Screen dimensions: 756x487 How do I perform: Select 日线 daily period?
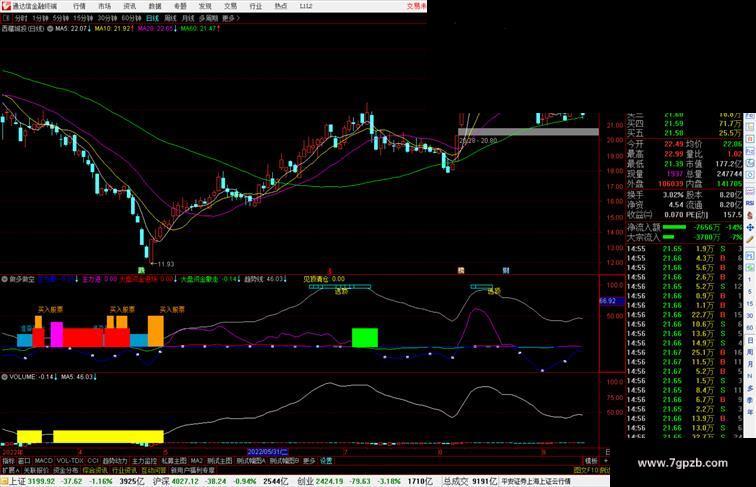coord(152,18)
